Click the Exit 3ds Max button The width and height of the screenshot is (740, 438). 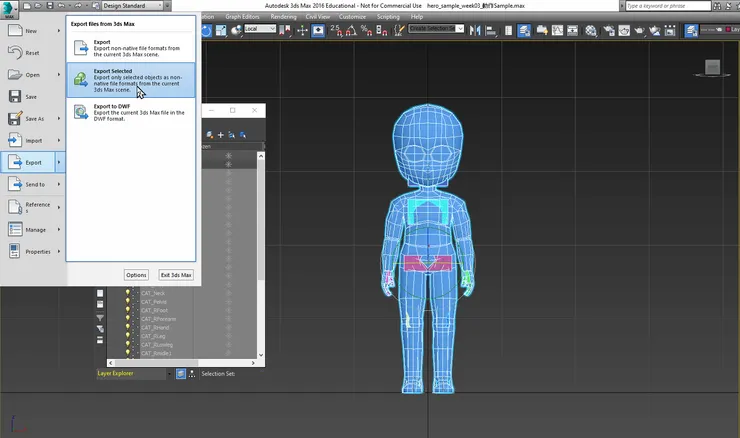coord(176,275)
